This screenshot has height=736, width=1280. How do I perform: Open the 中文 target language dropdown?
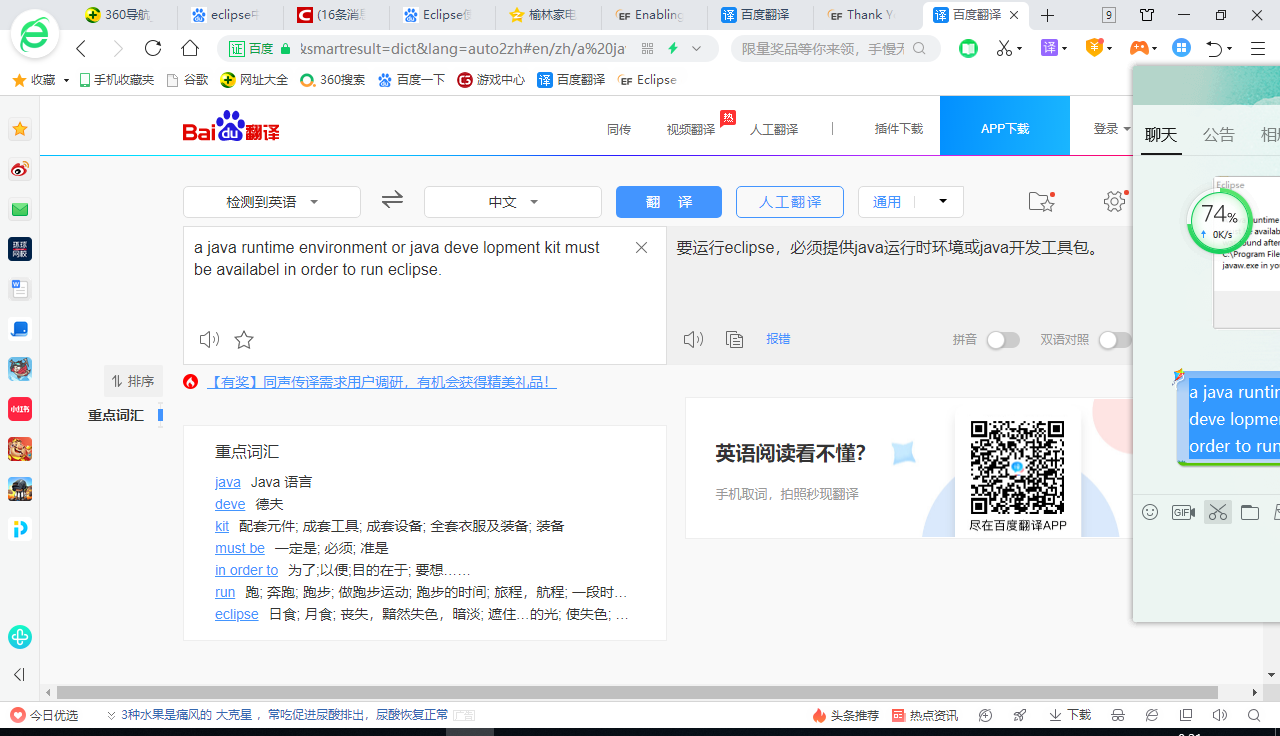click(x=512, y=201)
